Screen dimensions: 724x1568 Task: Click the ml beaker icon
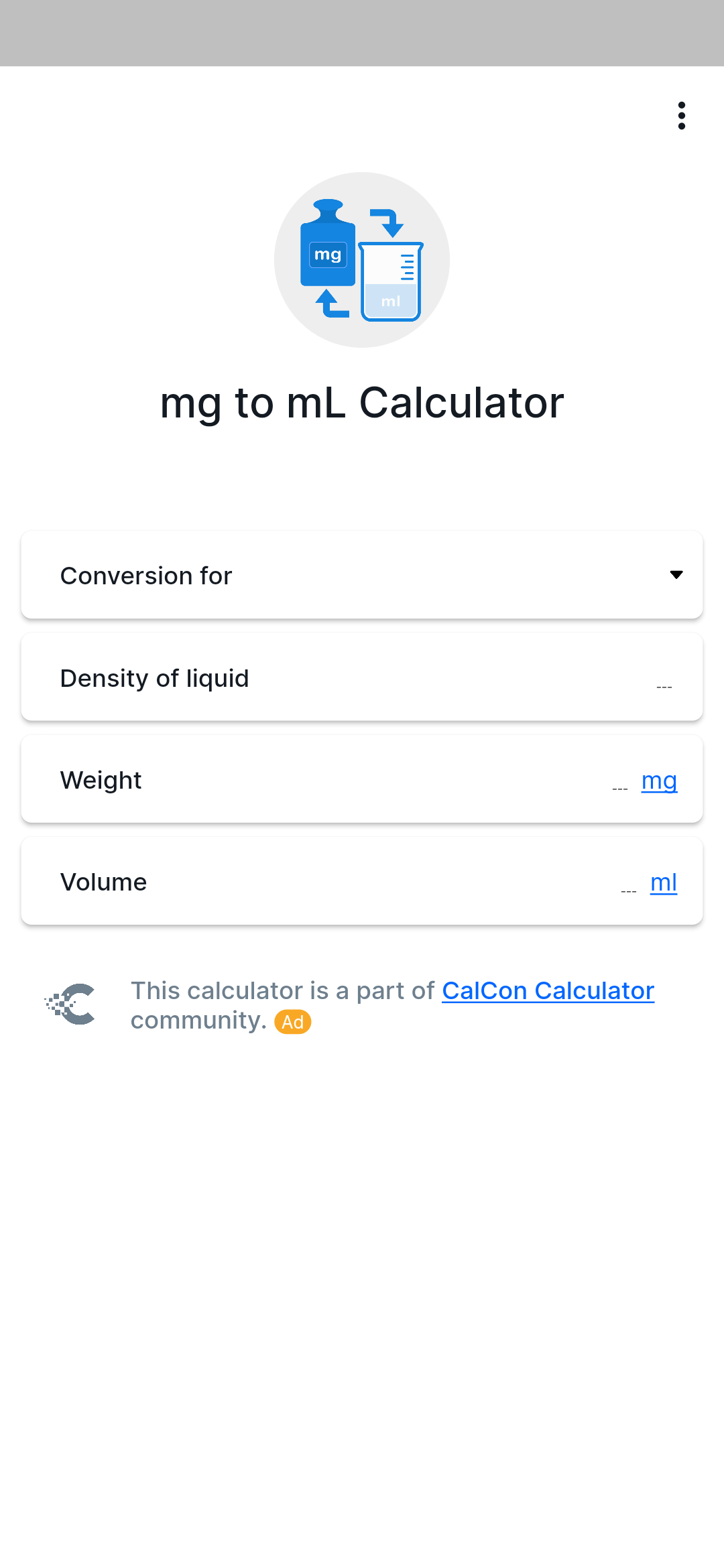pos(391,281)
